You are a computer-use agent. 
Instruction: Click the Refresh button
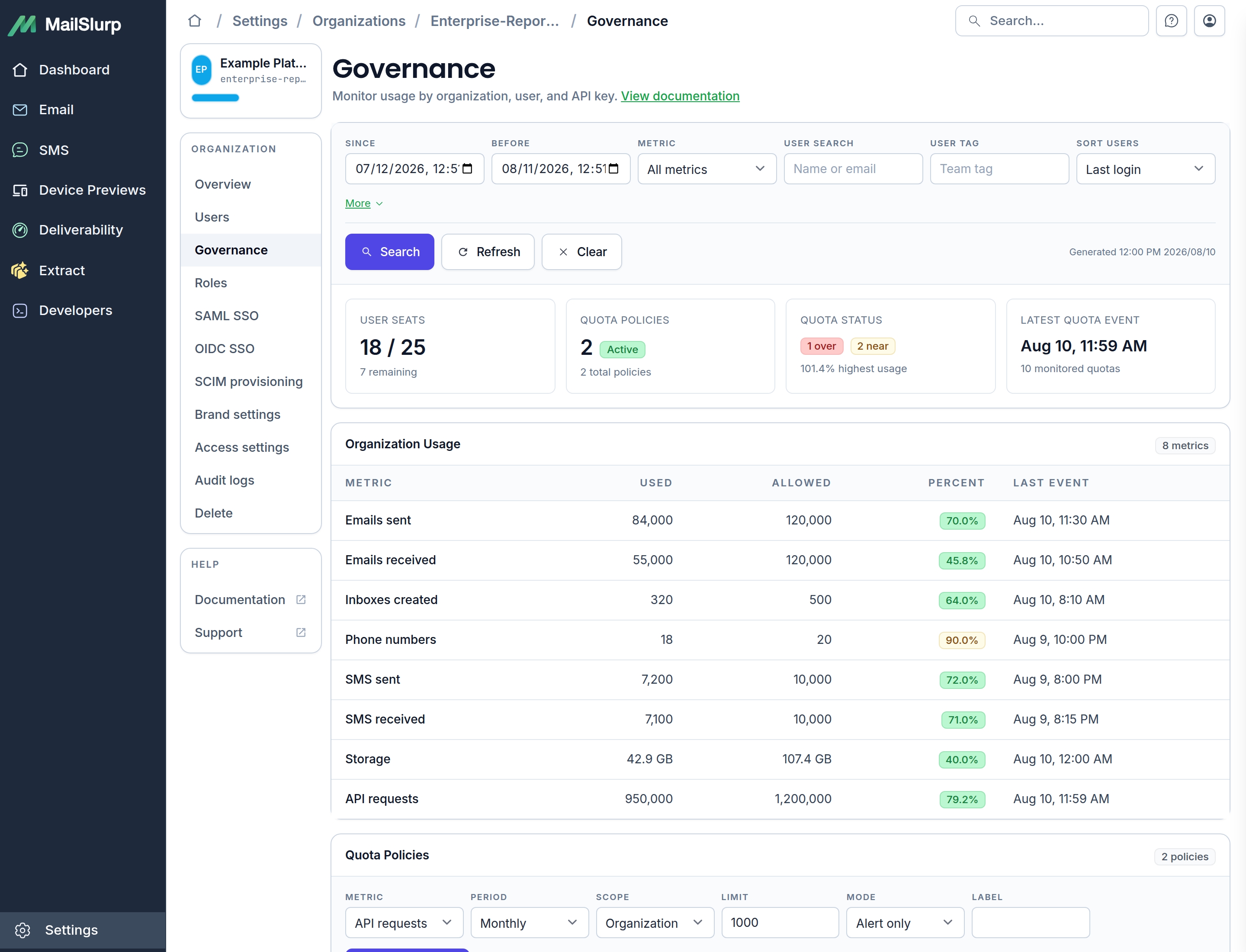pyautogui.click(x=487, y=251)
